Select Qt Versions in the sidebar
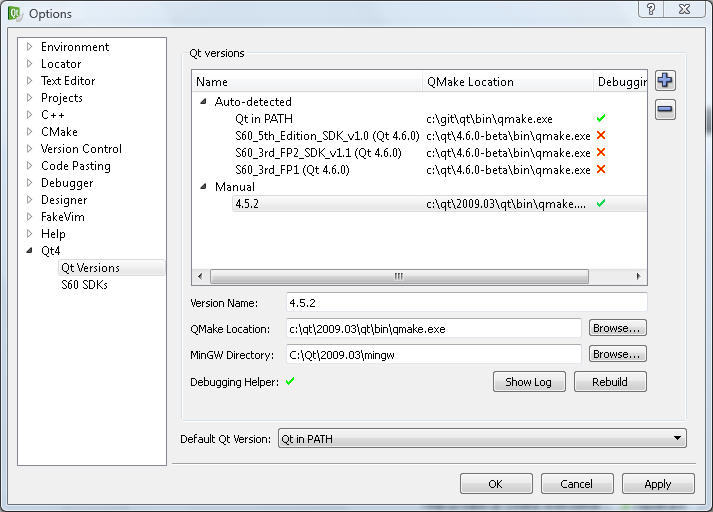 pos(90,268)
